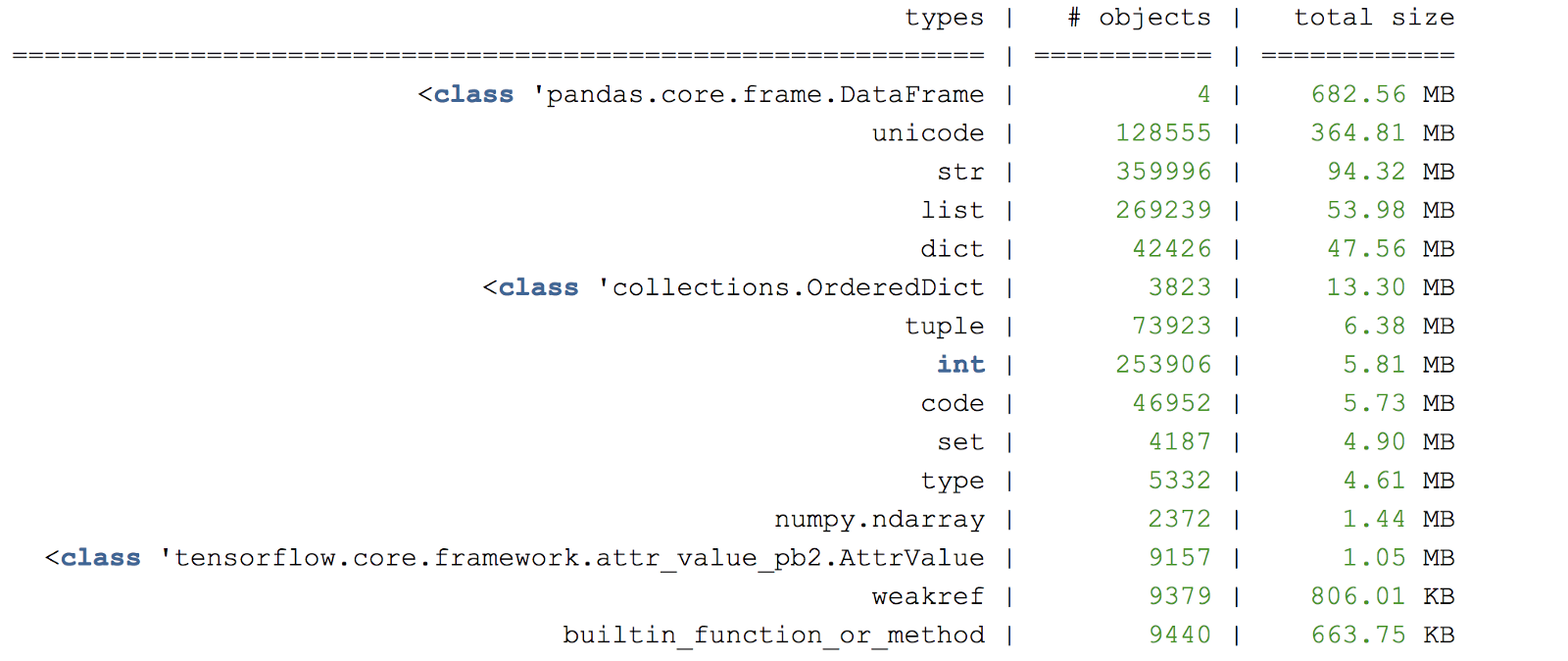This screenshot has width=1568, height=661.
Task: Click the 'weakref' type label
Action: 927,596
